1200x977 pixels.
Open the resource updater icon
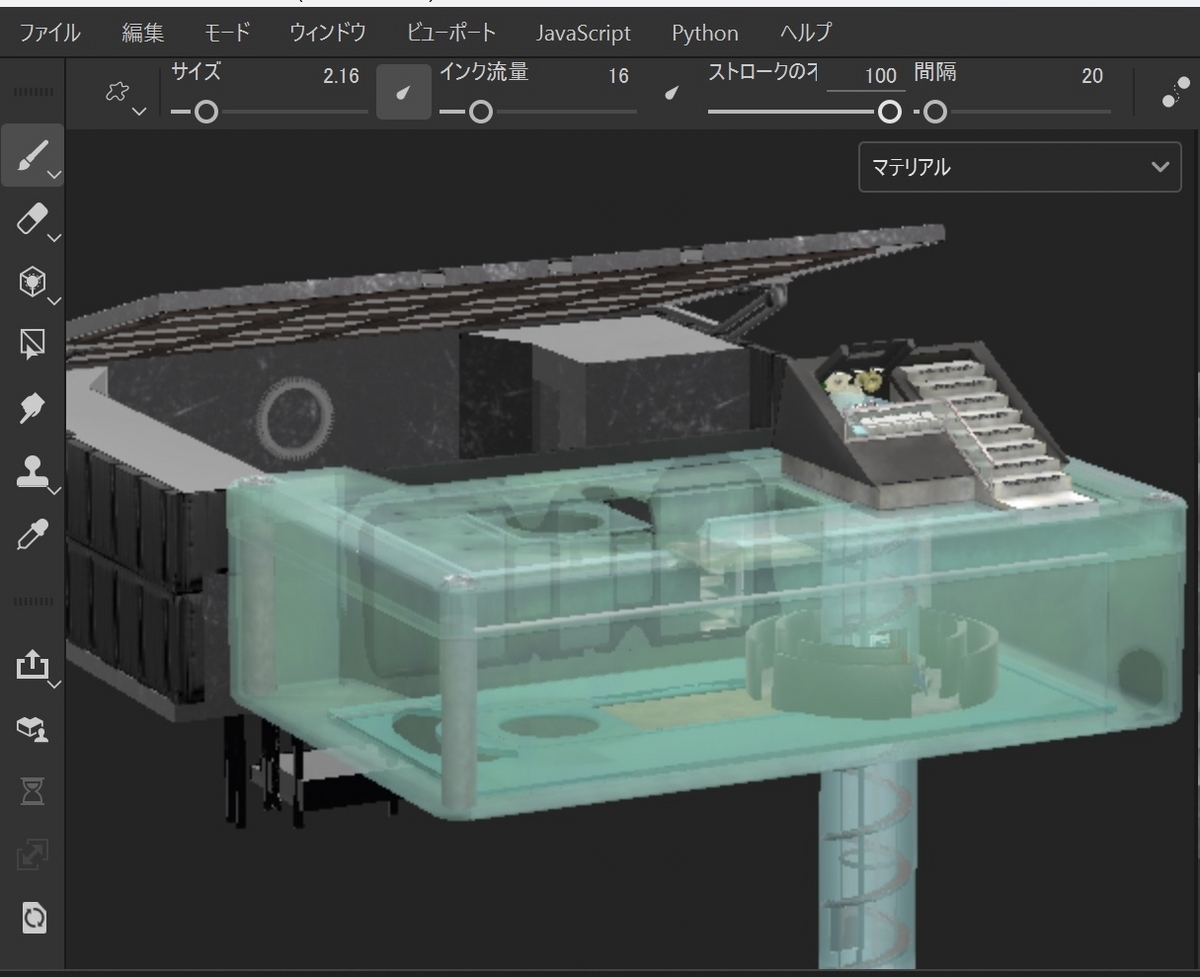pyautogui.click(x=34, y=917)
